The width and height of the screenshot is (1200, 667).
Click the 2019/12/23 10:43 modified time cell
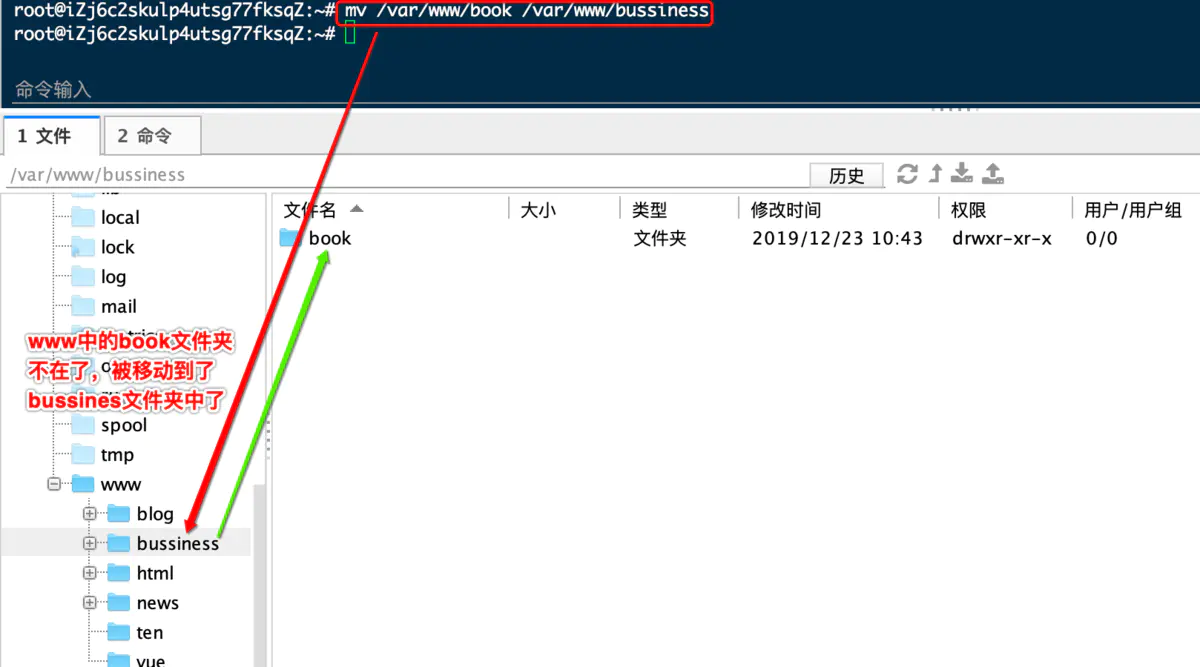tap(837, 238)
